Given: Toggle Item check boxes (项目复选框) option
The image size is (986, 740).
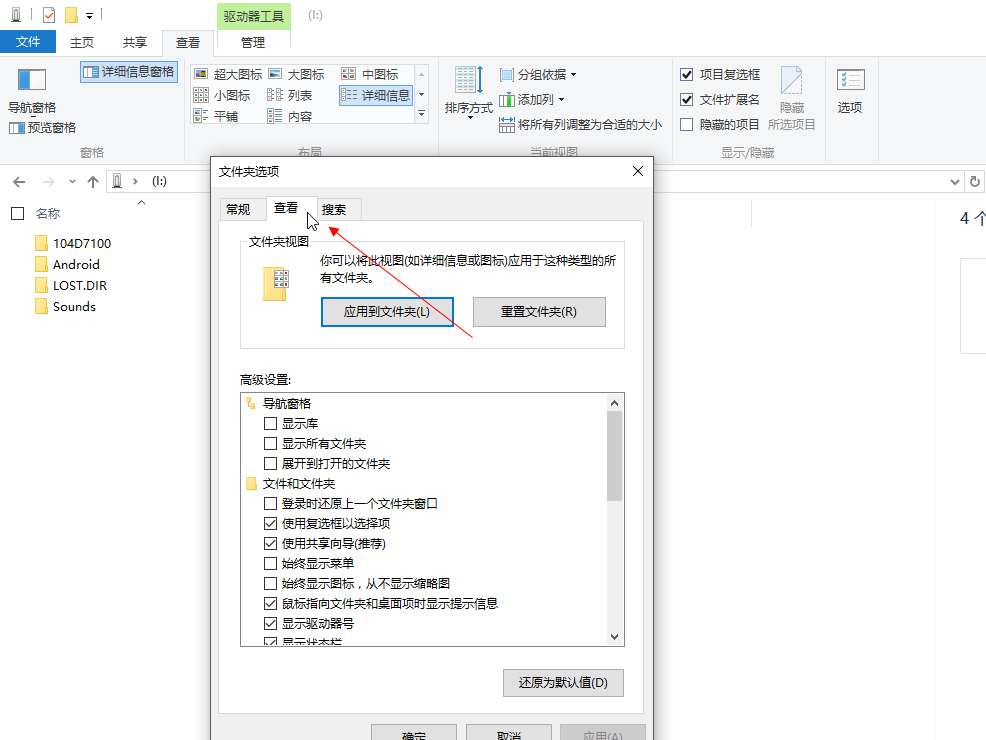Looking at the screenshot, I should pyautogui.click(x=687, y=74).
